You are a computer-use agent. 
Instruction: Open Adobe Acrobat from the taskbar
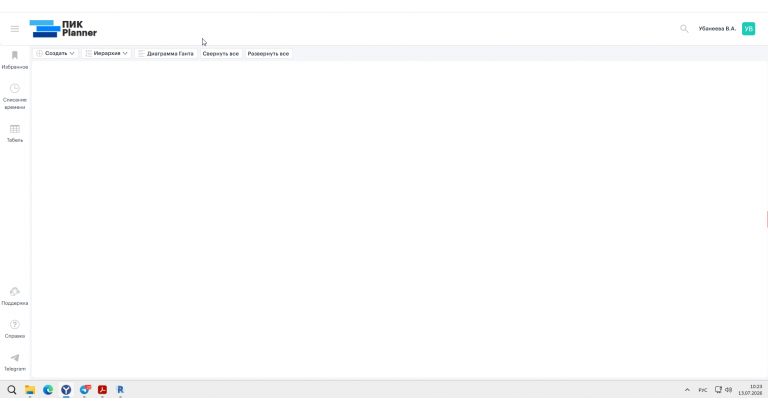pos(102,390)
